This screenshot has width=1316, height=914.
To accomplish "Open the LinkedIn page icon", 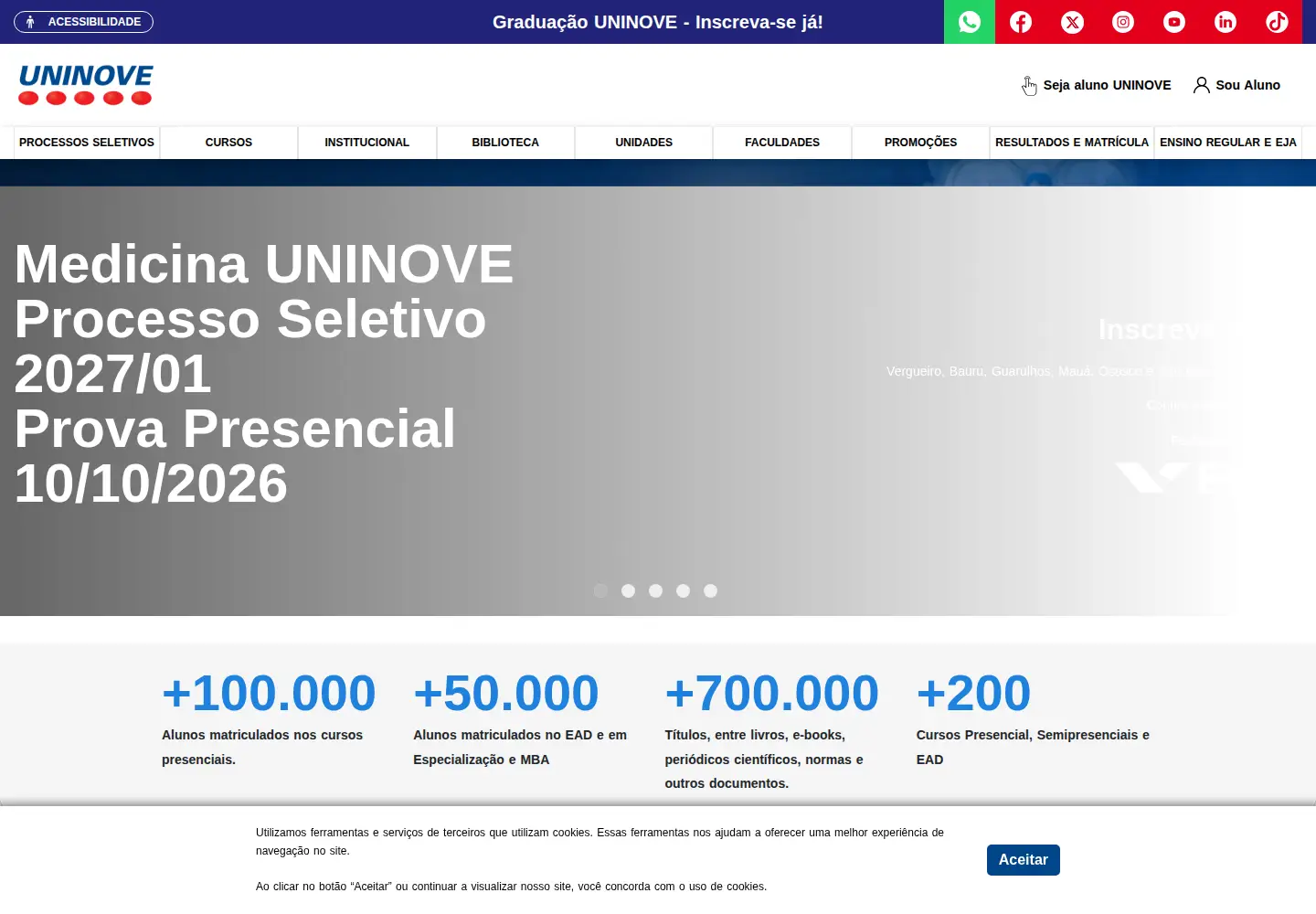I will coord(1226,22).
